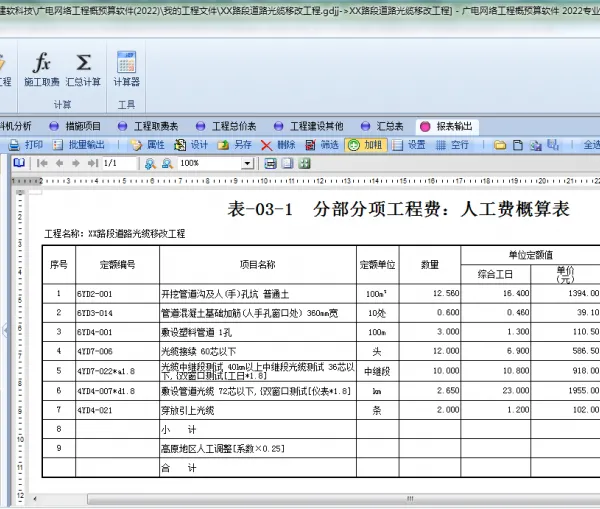Click item name 光缆接续 60芯以下
The width and height of the screenshot is (600, 509).
coord(199,351)
